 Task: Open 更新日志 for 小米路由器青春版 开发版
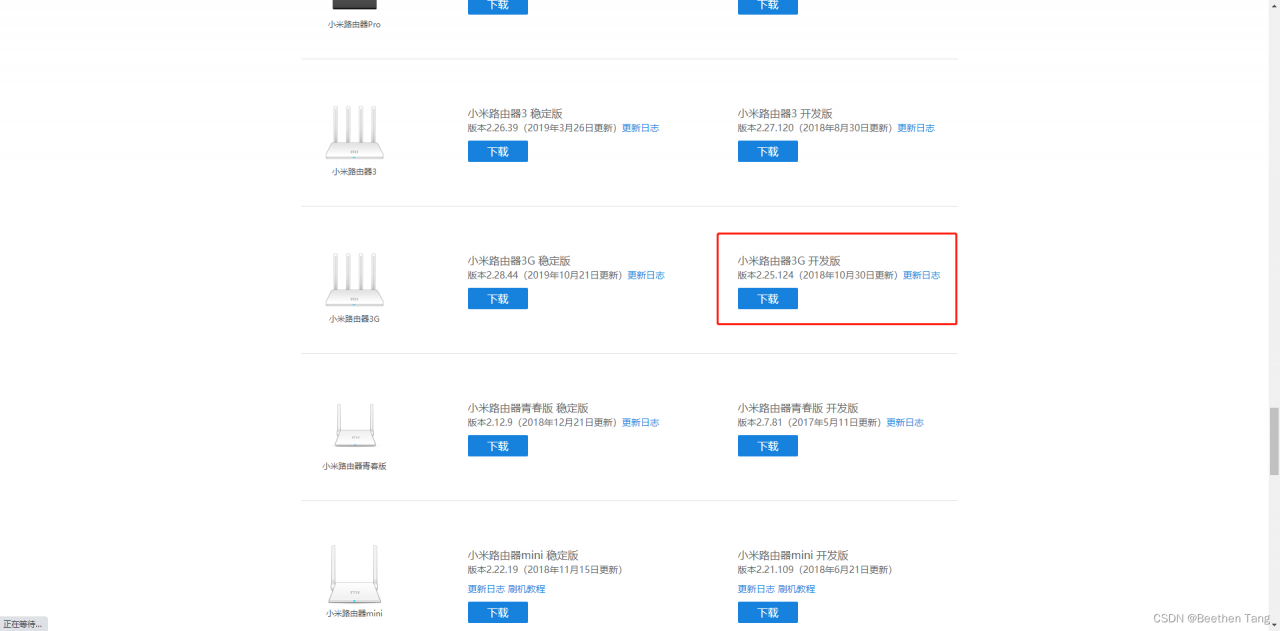pyautogui.click(x=905, y=422)
